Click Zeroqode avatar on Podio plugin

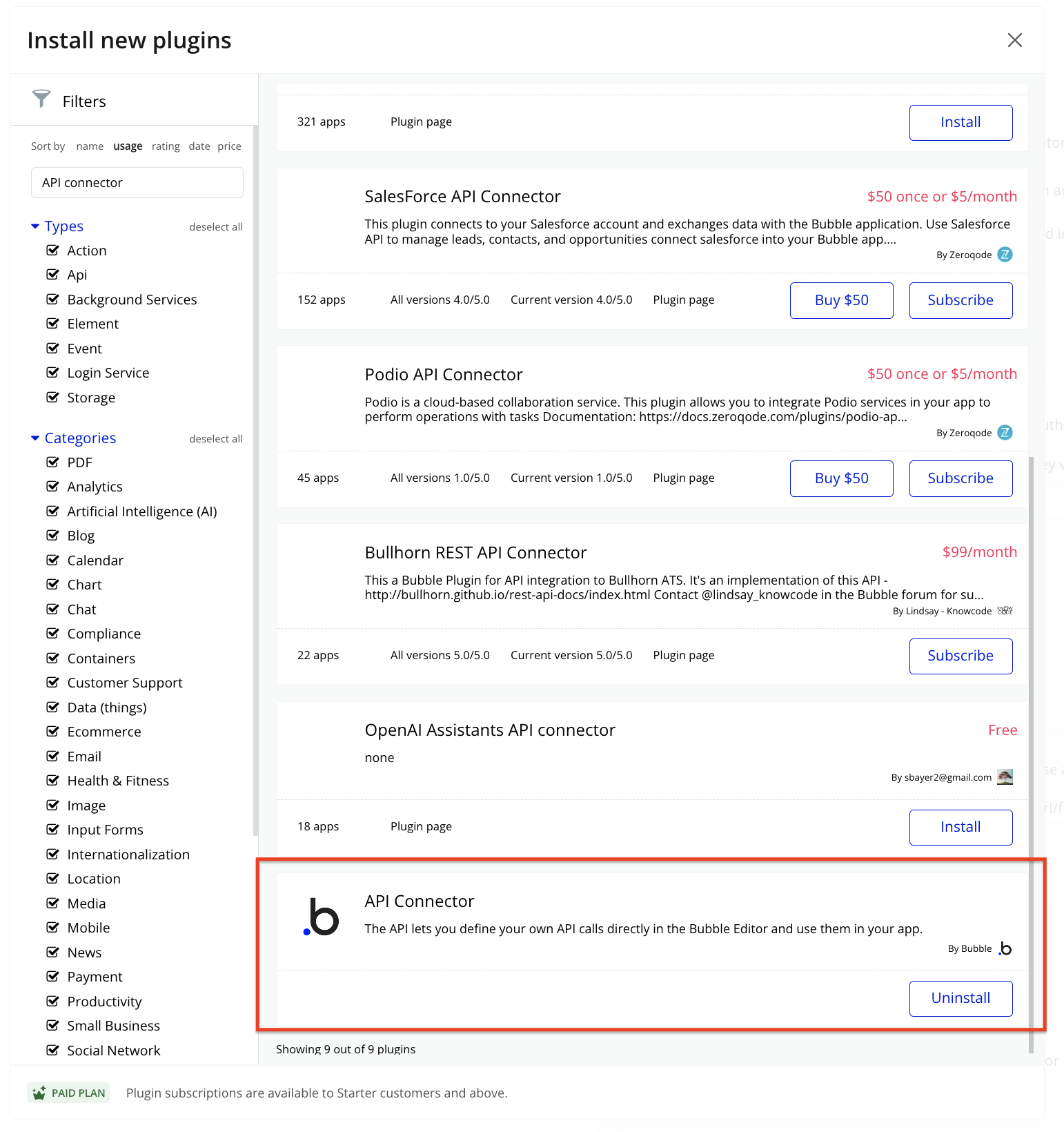1005,433
